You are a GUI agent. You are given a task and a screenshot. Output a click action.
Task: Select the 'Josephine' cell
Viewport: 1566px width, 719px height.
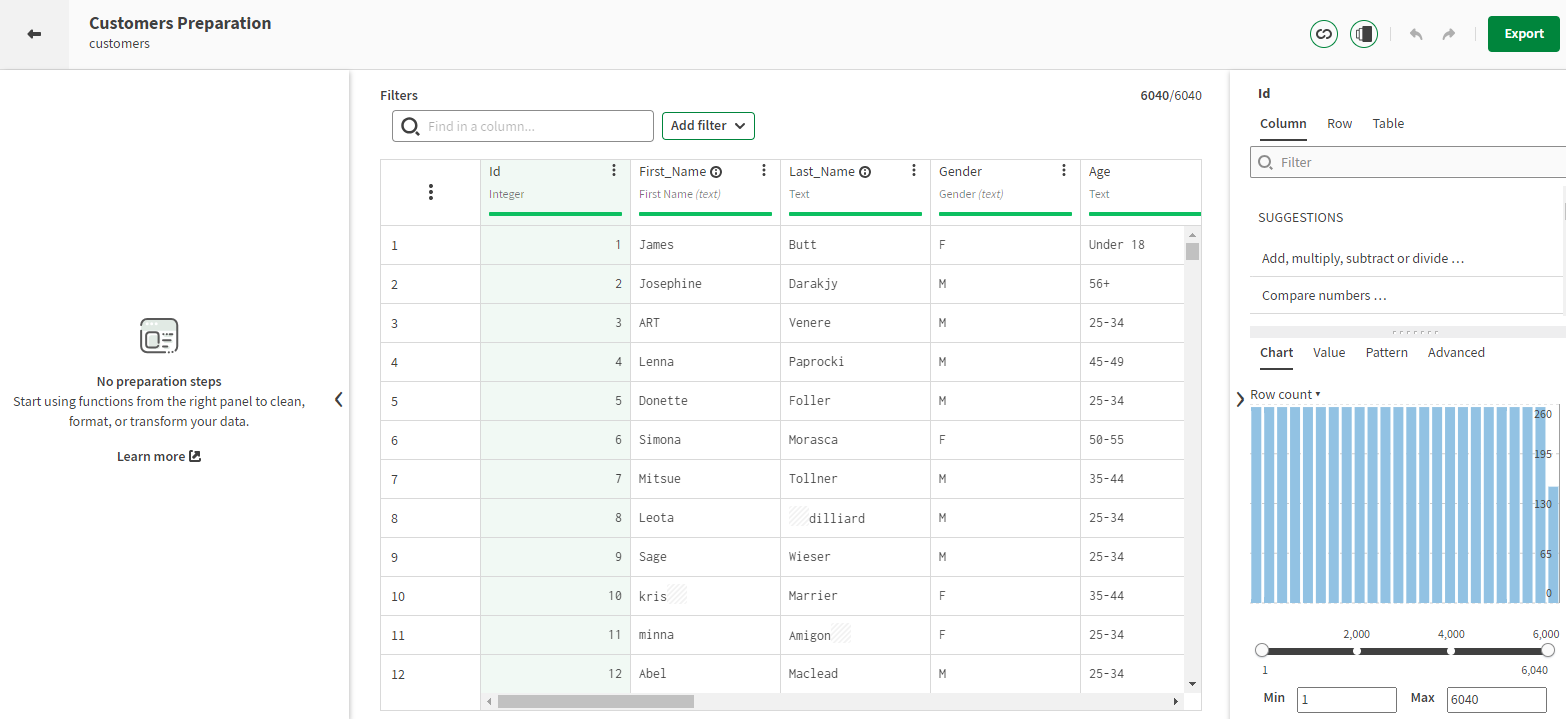[x=705, y=284]
